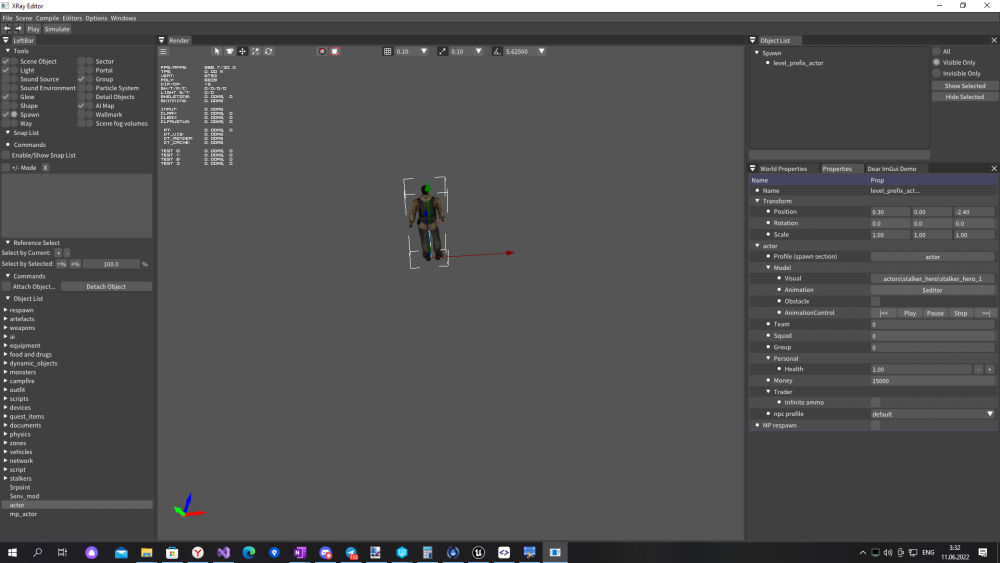The height and width of the screenshot is (563, 1000).
Task: Activate the Rotate tool
Action: [268, 52]
